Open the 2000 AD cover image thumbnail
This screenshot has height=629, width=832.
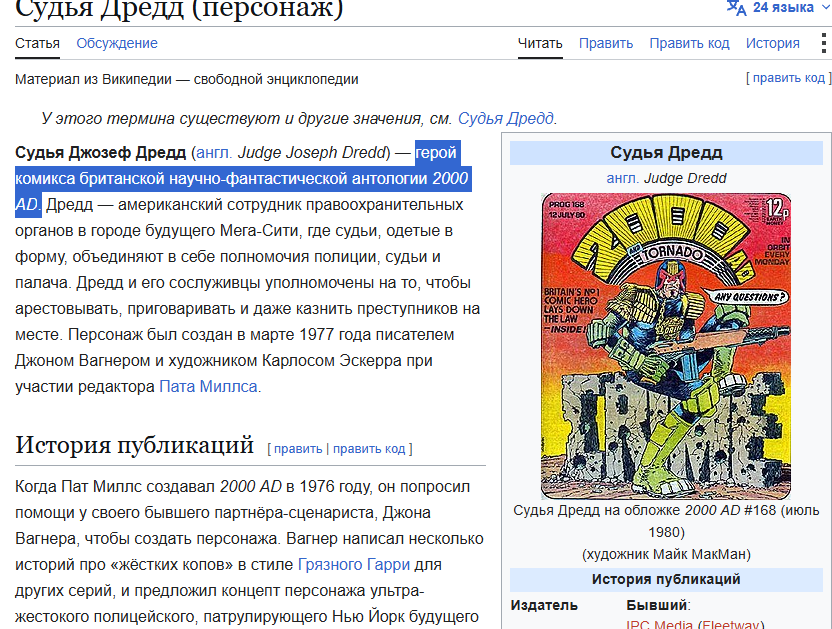coord(666,346)
